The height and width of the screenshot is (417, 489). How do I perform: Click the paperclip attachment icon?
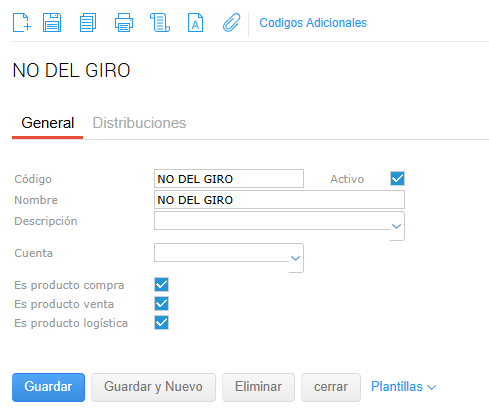tap(231, 22)
